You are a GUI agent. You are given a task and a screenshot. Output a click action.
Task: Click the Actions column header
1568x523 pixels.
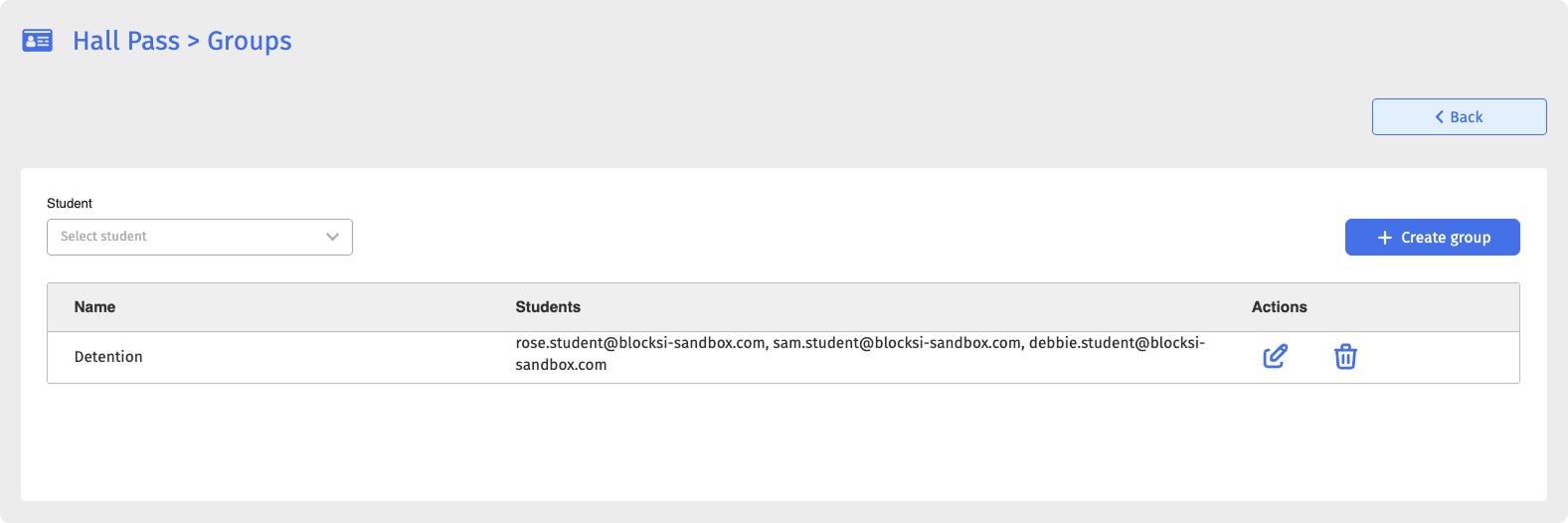click(1280, 307)
